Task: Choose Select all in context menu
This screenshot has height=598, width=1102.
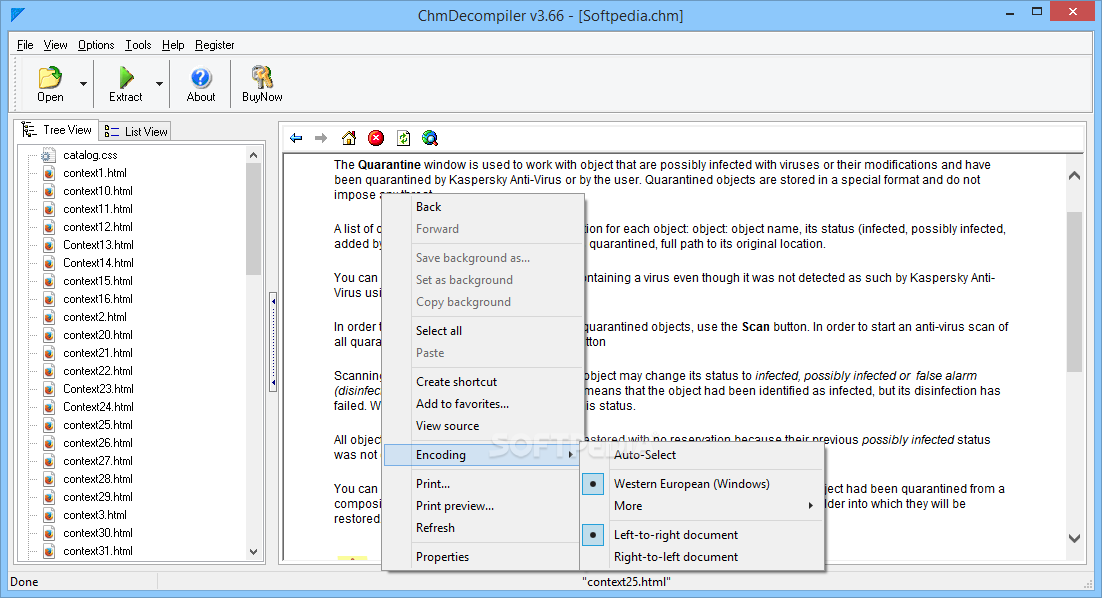Action: [x=482, y=330]
